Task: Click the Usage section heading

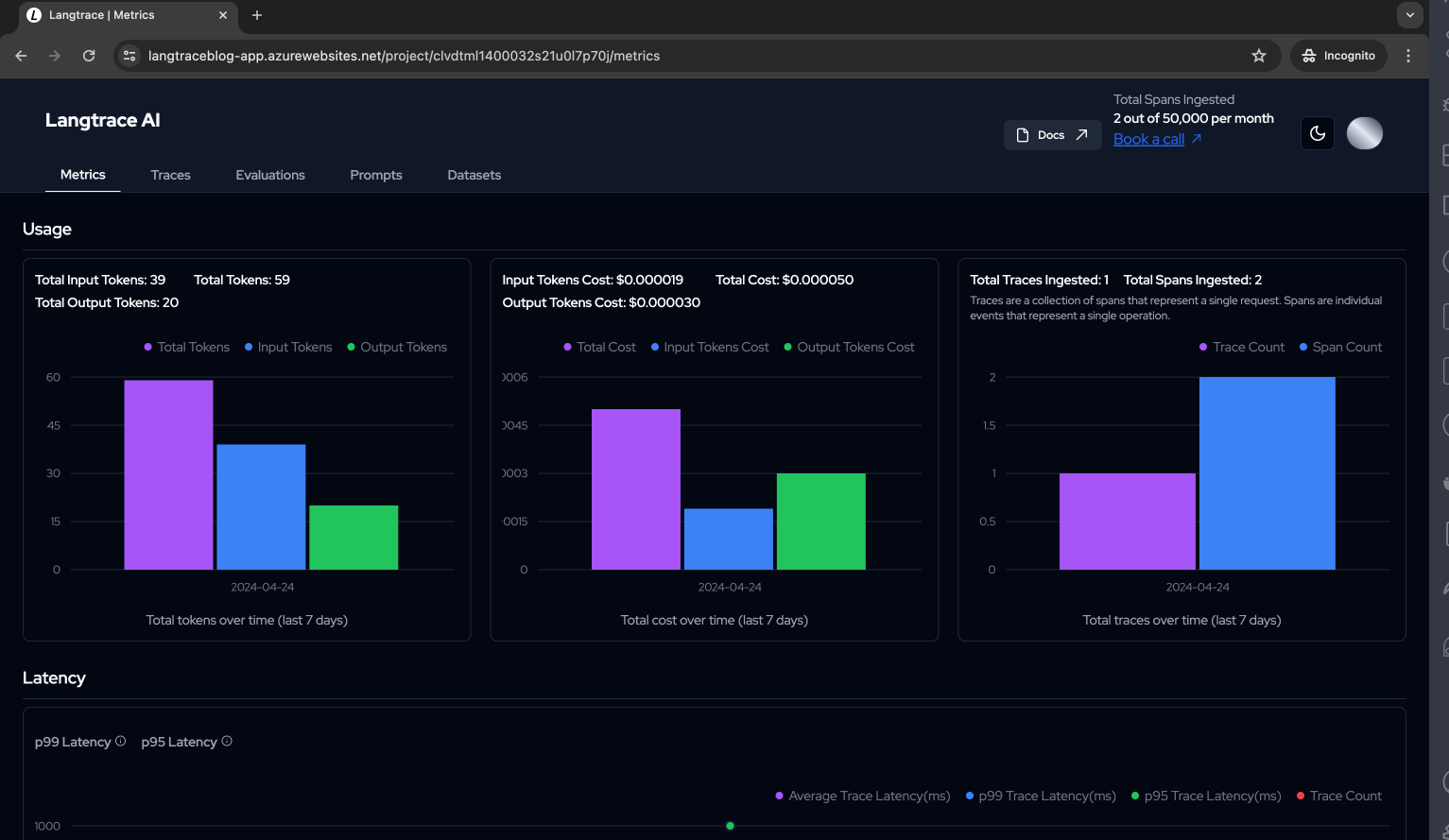Action: point(47,229)
